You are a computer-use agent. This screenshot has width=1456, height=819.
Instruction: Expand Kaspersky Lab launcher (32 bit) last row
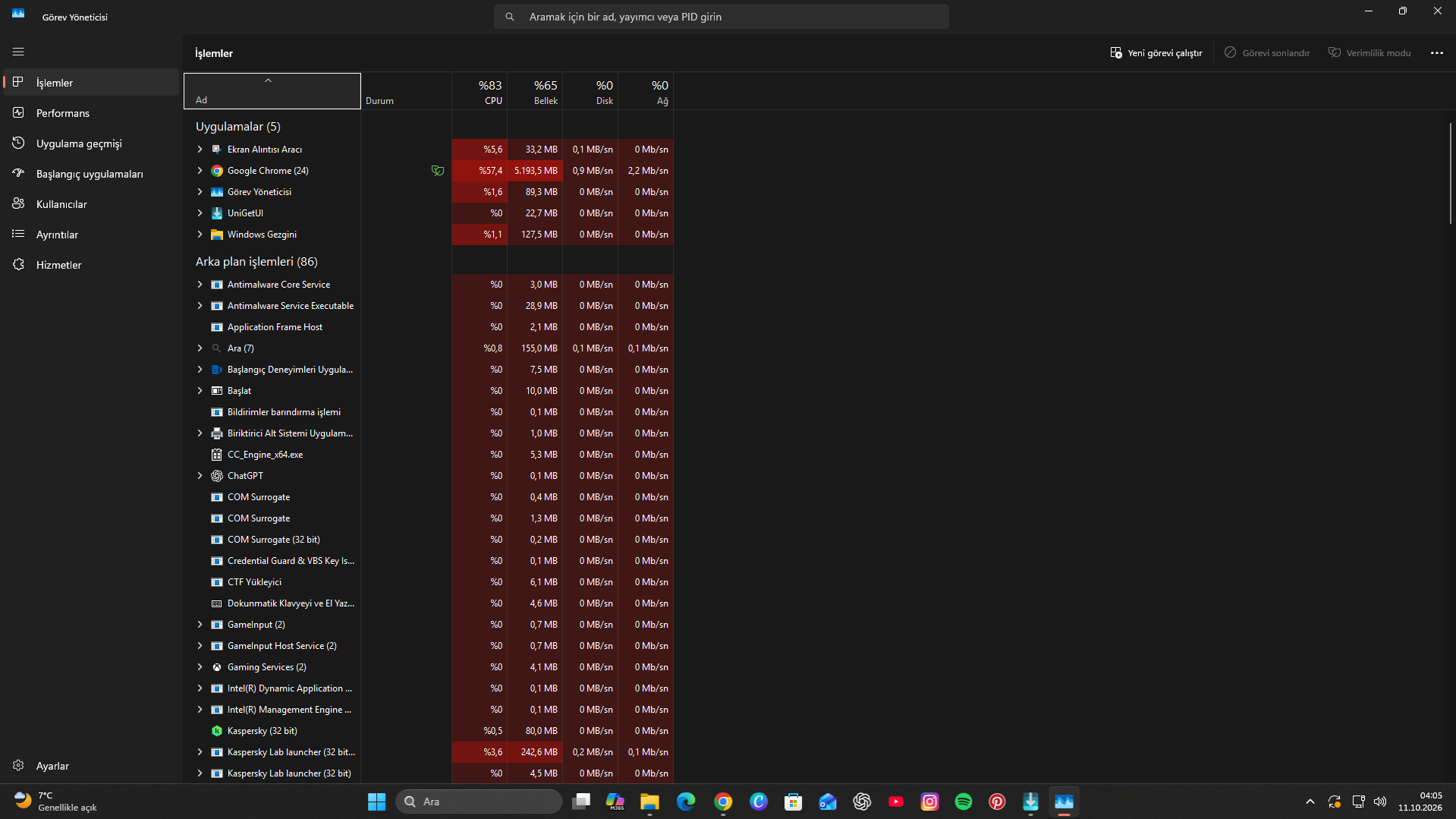tap(200, 773)
